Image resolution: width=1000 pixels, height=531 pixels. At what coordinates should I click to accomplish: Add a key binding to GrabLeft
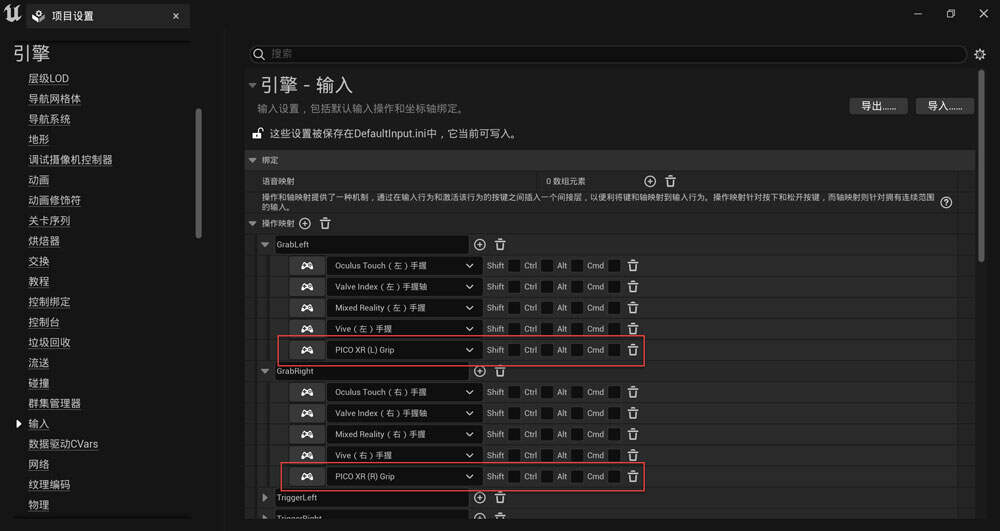pyautogui.click(x=480, y=245)
